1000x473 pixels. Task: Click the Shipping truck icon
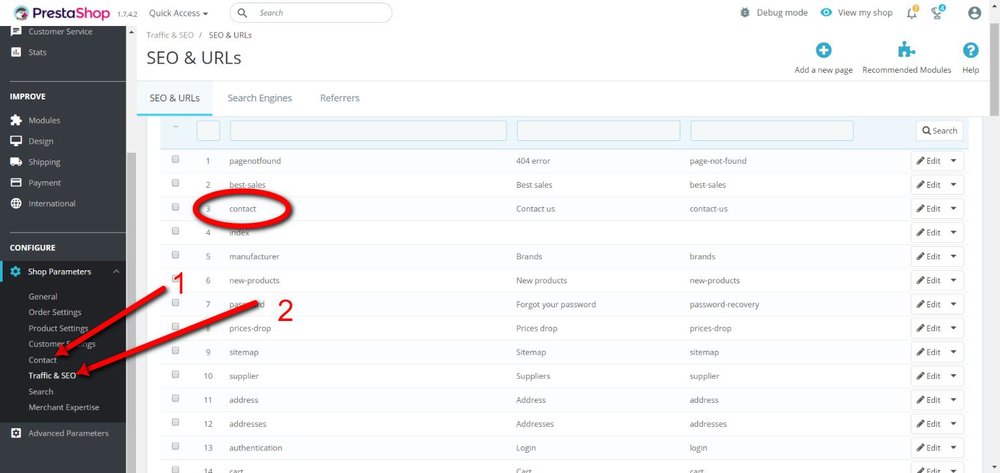16,162
